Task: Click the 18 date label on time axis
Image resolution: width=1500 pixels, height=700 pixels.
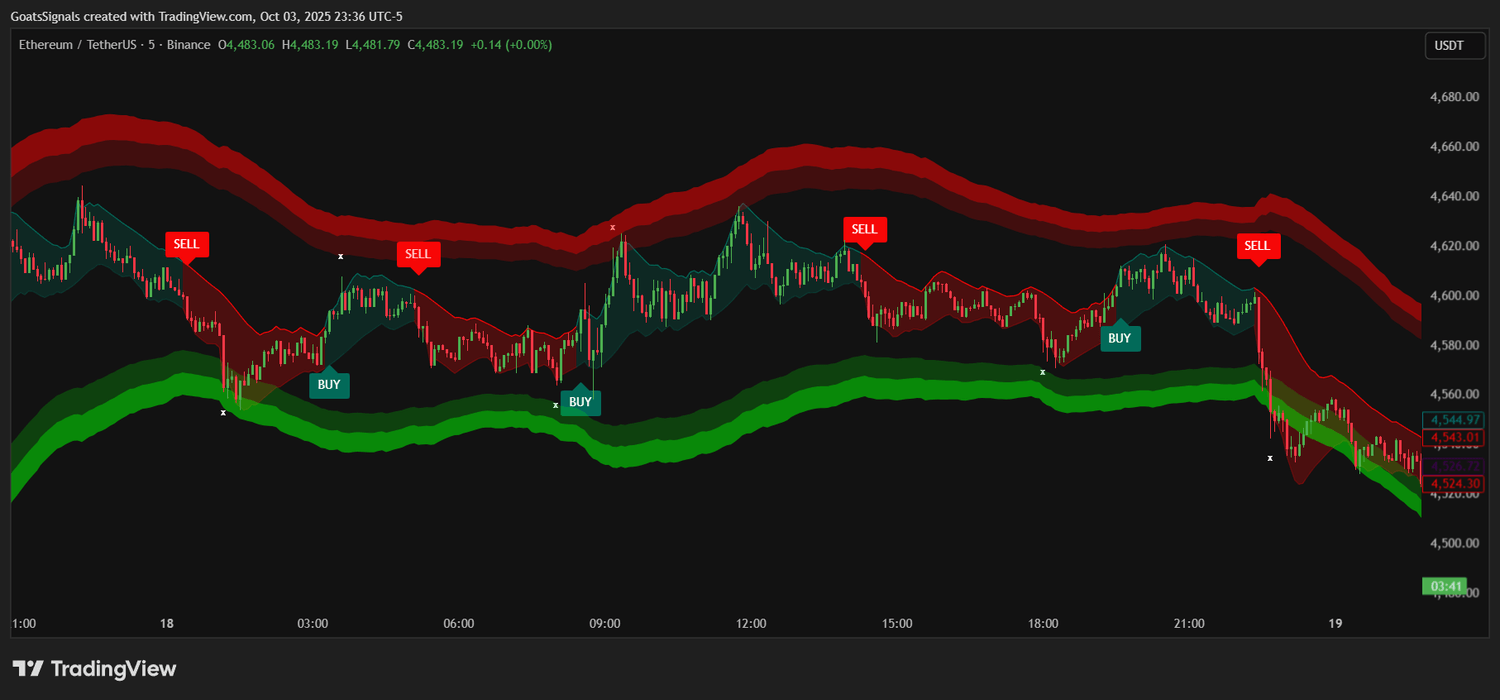Action: pyautogui.click(x=167, y=624)
